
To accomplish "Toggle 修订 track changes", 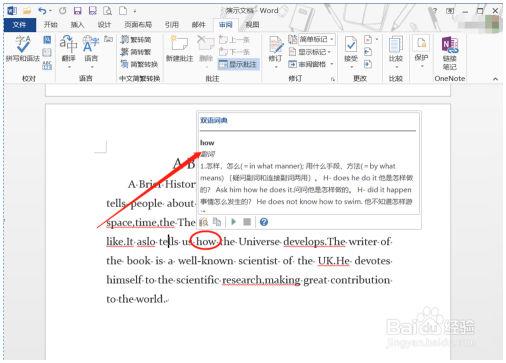I will (276, 51).
